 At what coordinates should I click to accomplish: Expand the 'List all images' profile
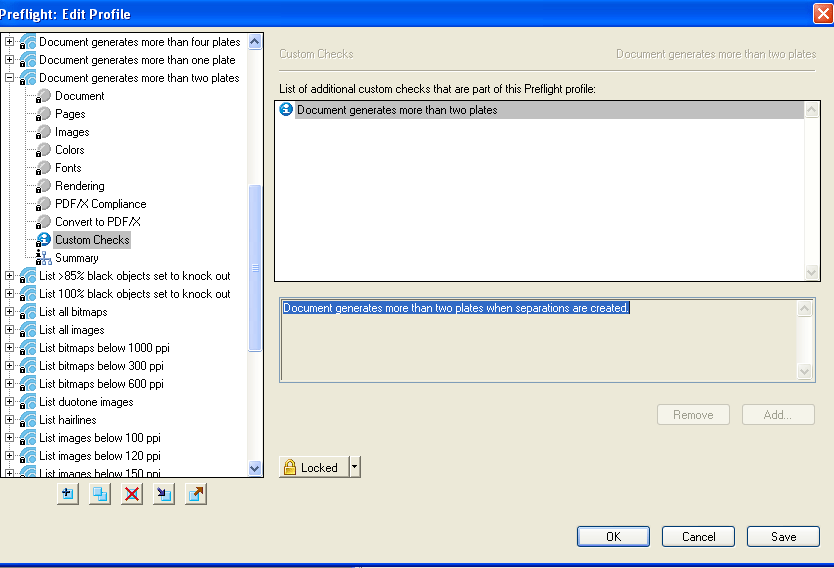click(9, 330)
